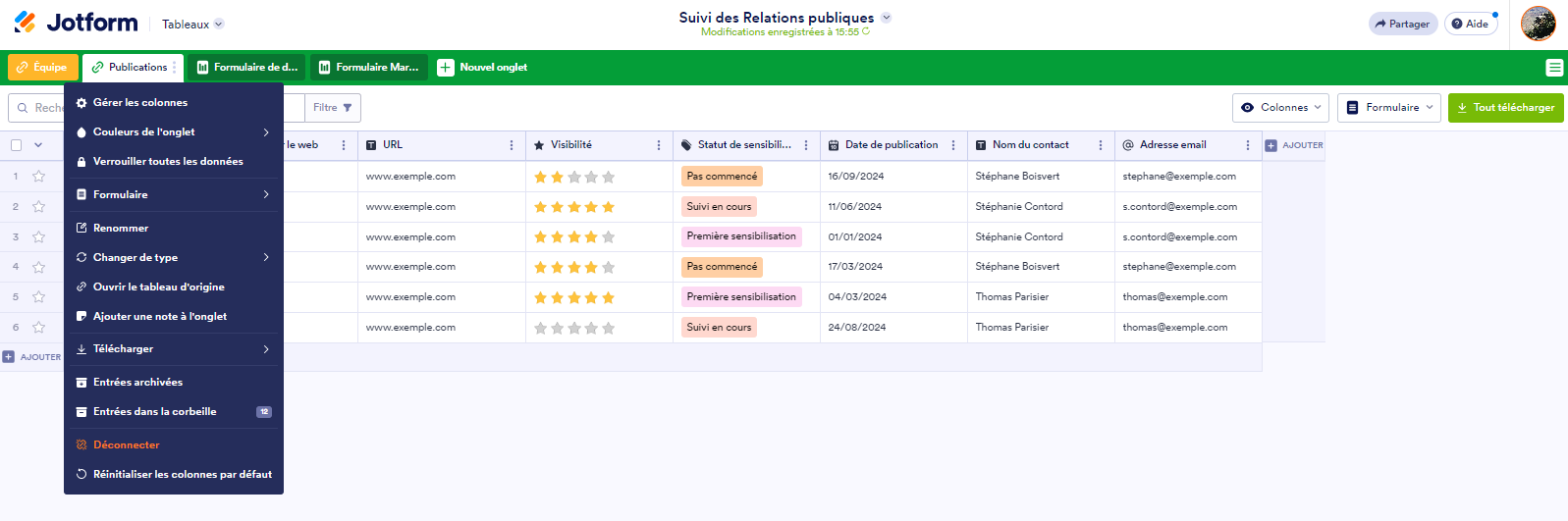Open the Formulaire view dropdown

click(x=1388, y=108)
